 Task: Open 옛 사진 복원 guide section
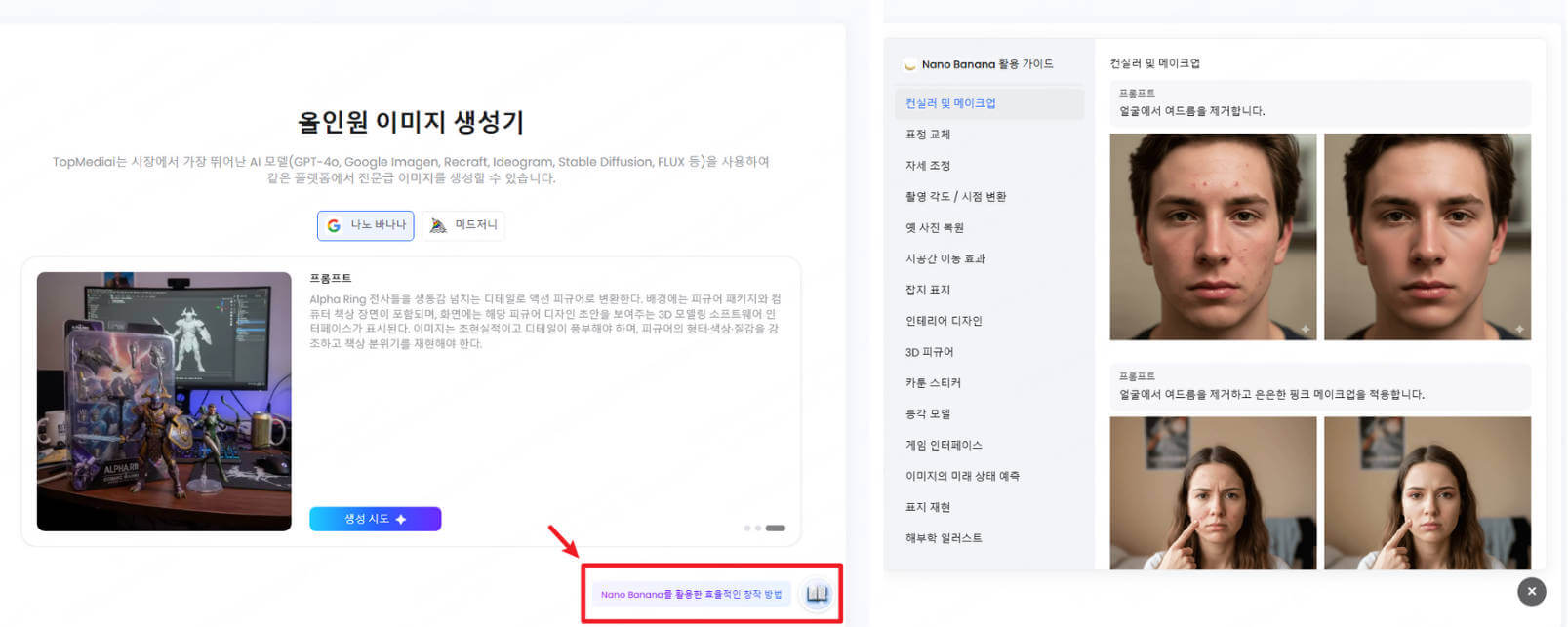[935, 228]
